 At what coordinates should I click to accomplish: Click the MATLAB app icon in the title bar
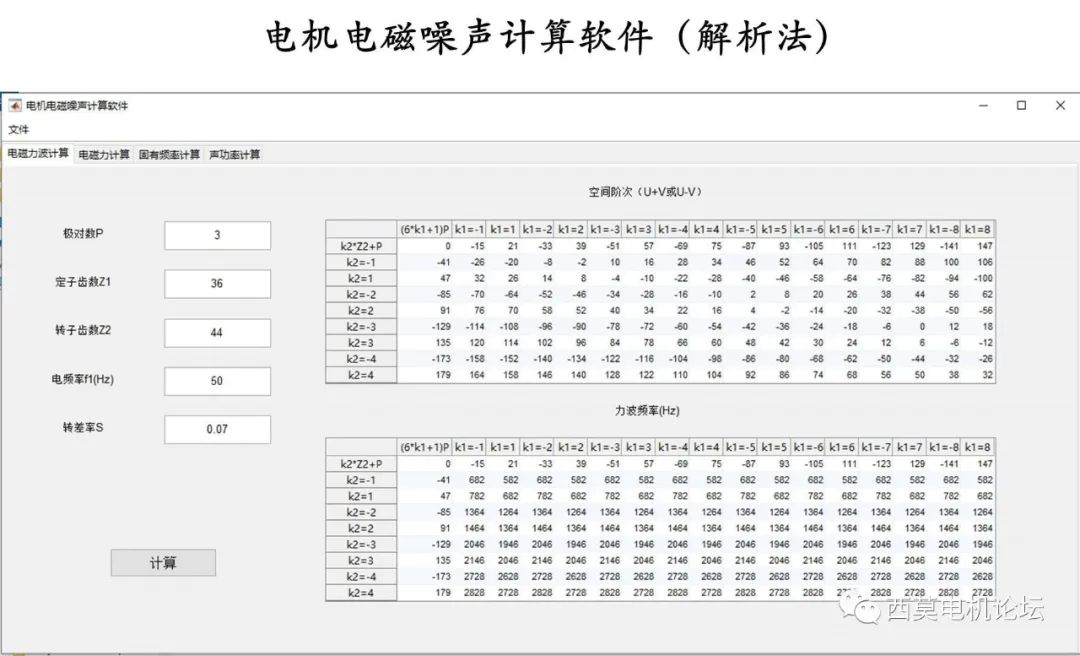pos(13,105)
